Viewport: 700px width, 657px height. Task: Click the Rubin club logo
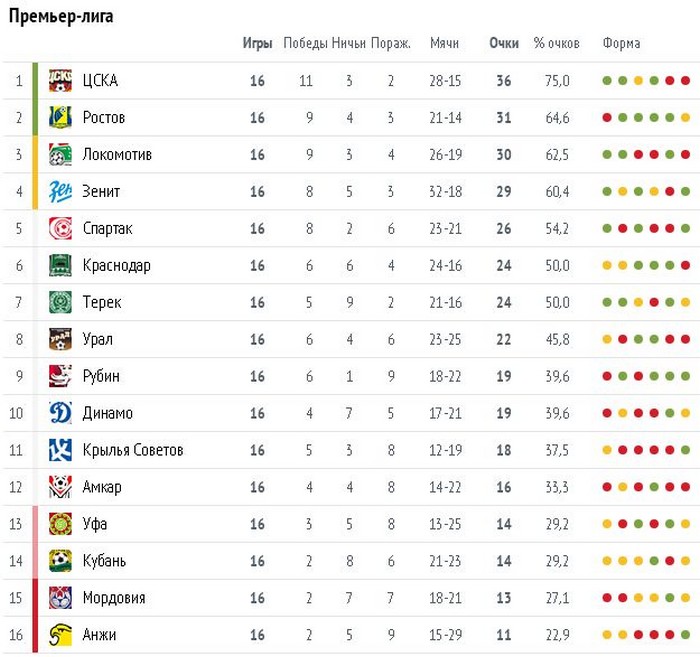[x=61, y=376]
